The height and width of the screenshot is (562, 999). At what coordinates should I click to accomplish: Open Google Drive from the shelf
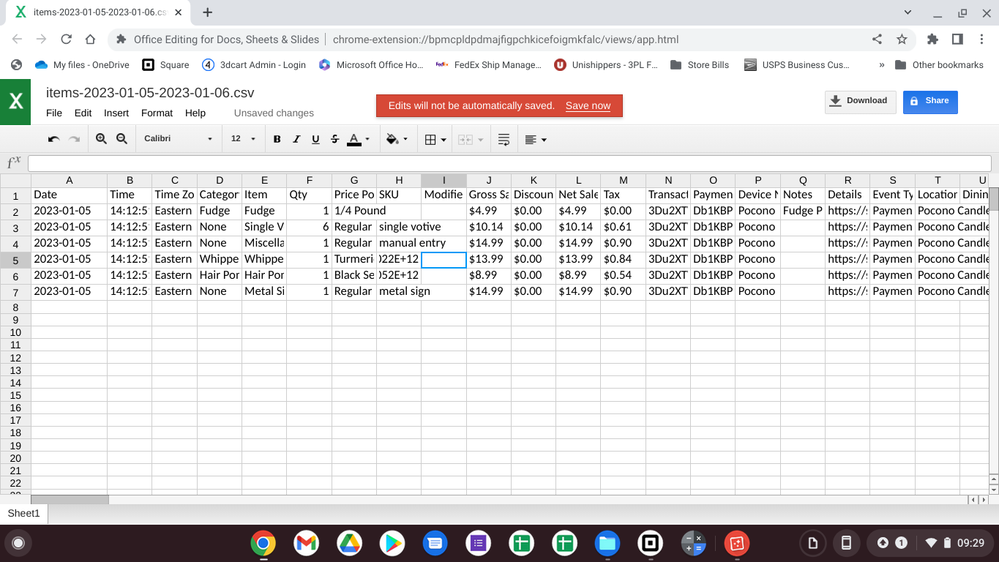click(349, 544)
